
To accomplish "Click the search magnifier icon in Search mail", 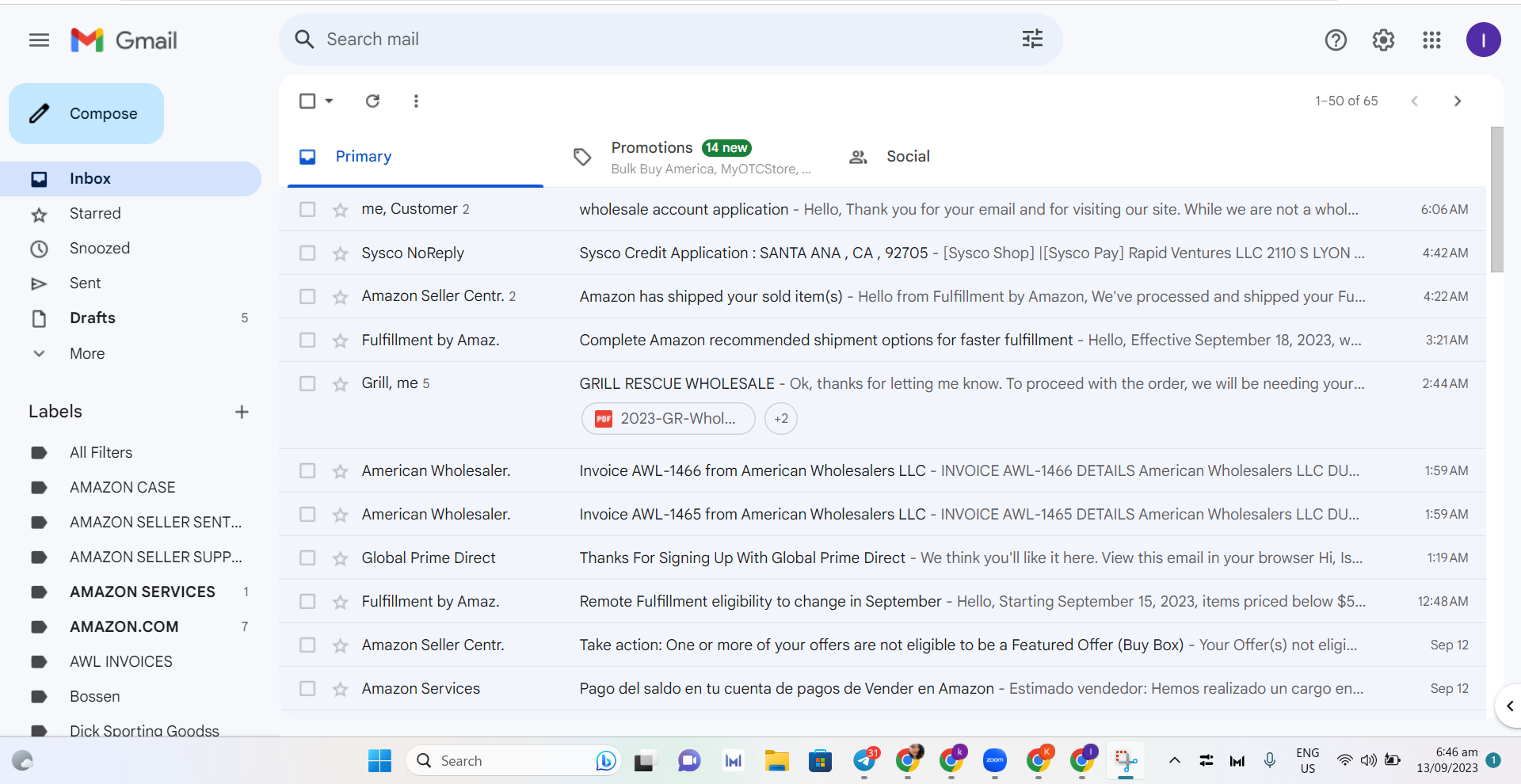I will click(x=304, y=40).
